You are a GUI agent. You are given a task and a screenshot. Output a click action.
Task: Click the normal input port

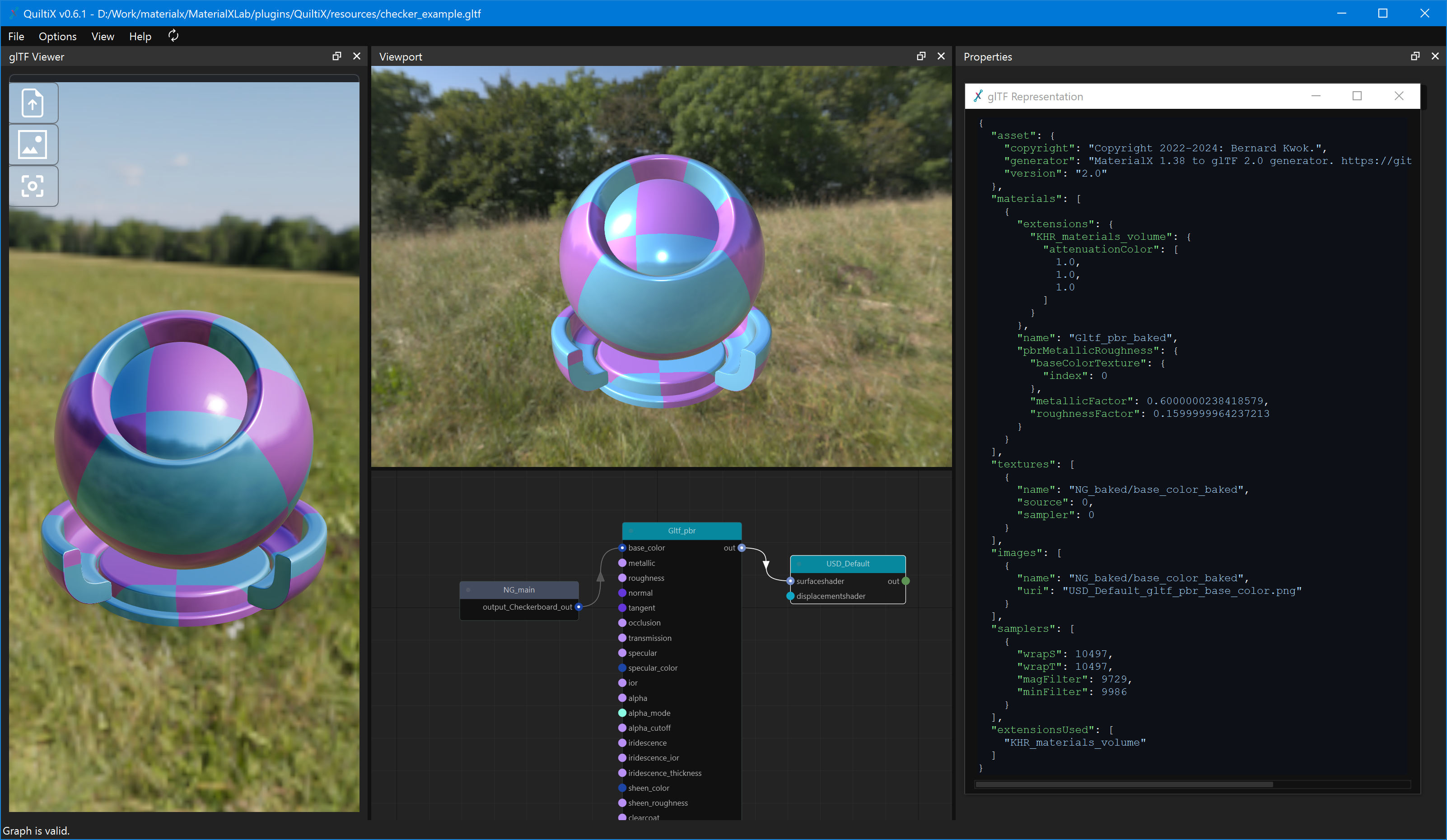[622, 593]
